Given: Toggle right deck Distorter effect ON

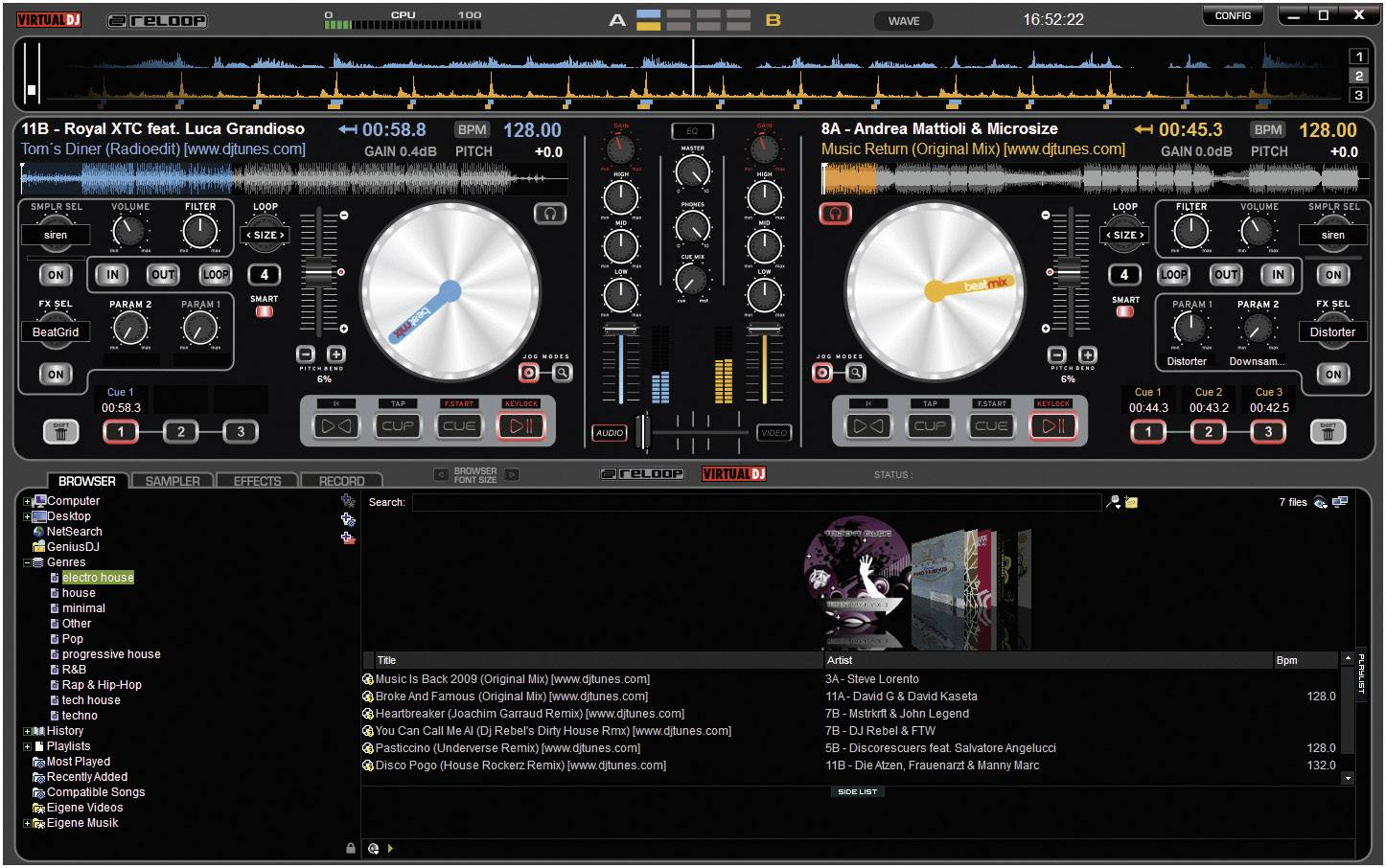Looking at the screenshot, I should point(1333,375).
